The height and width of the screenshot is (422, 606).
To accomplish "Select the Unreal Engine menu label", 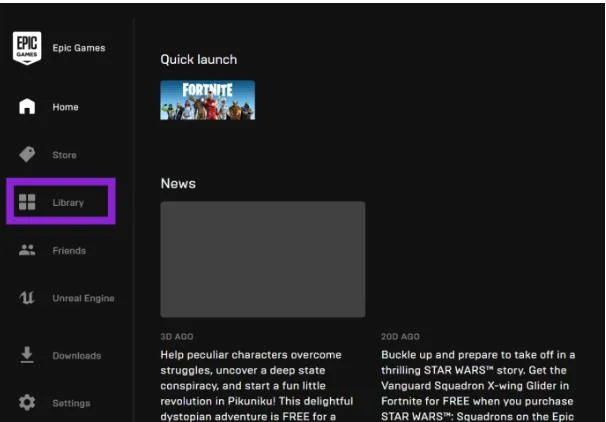I will pyautogui.click(x=83, y=298).
